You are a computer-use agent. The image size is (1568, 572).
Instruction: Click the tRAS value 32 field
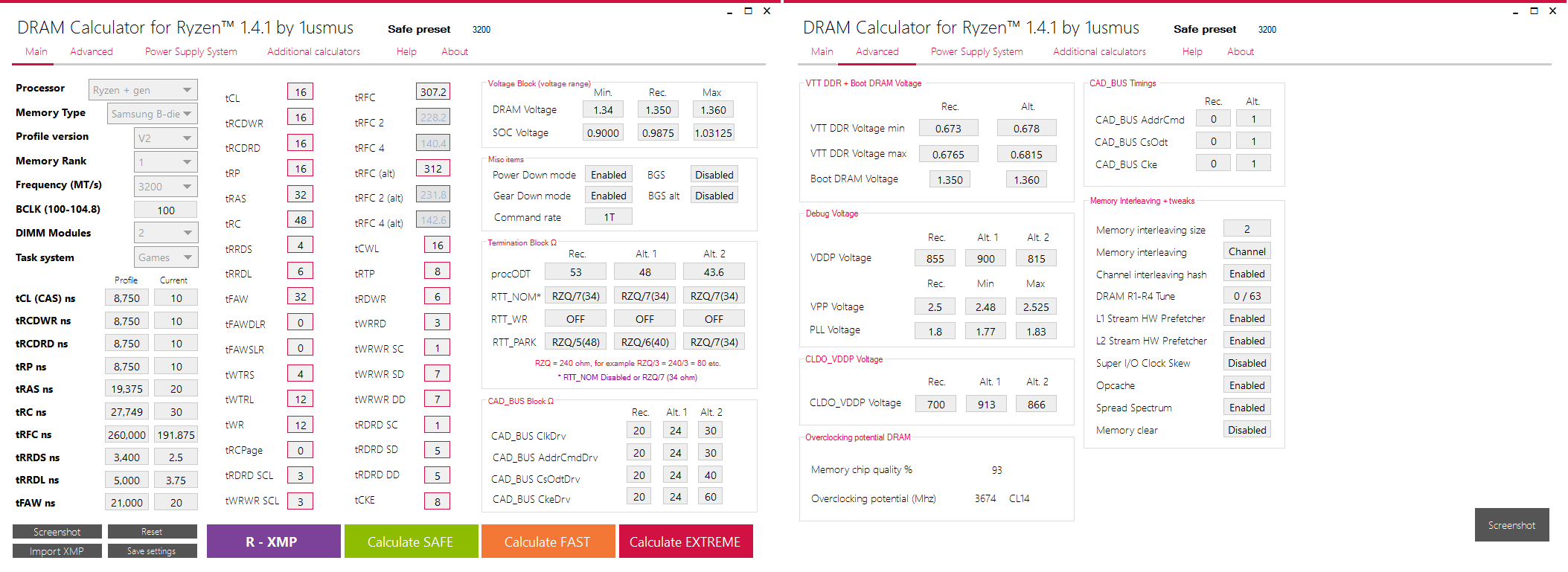pos(301,195)
